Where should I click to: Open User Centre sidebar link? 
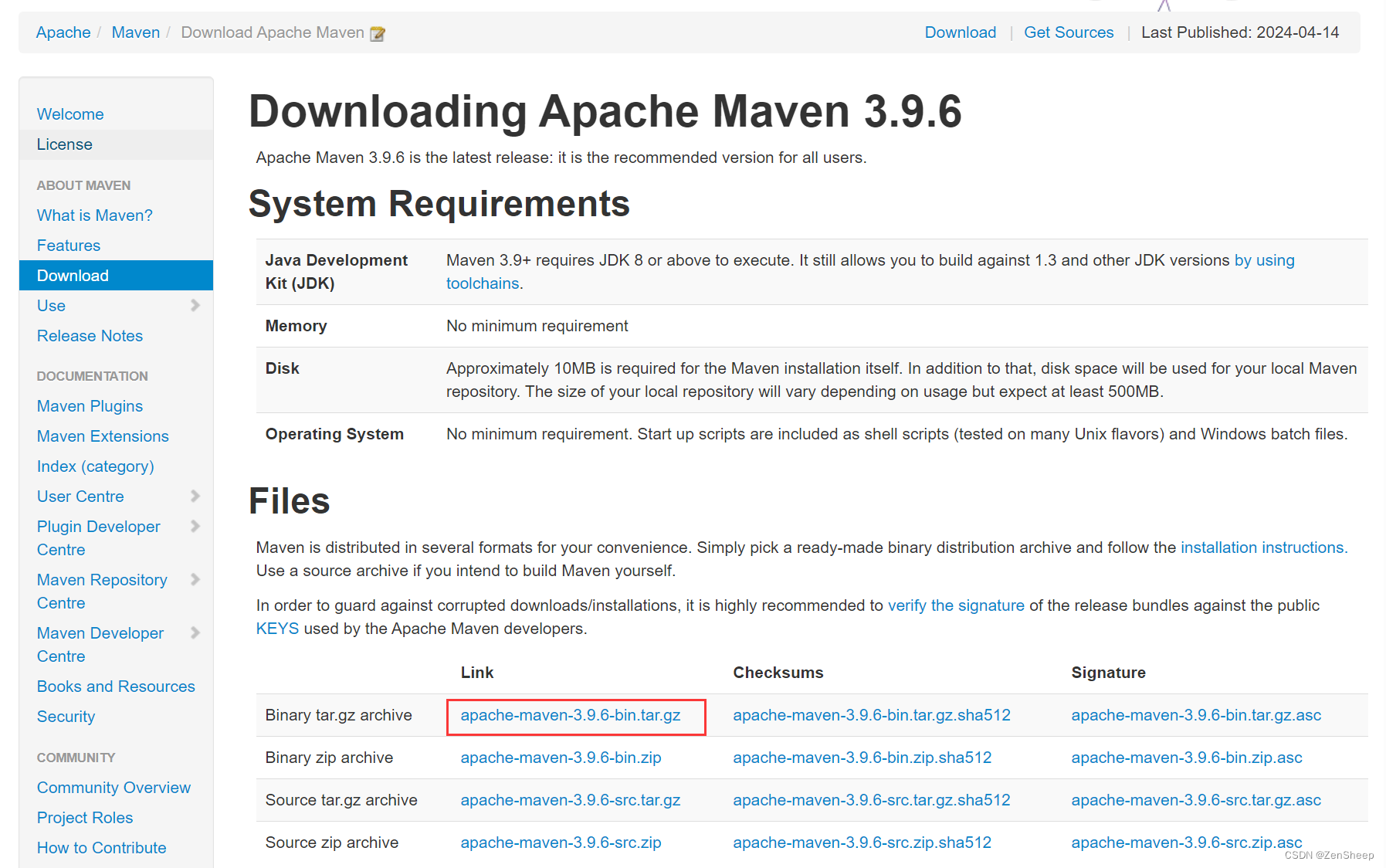[x=80, y=497]
